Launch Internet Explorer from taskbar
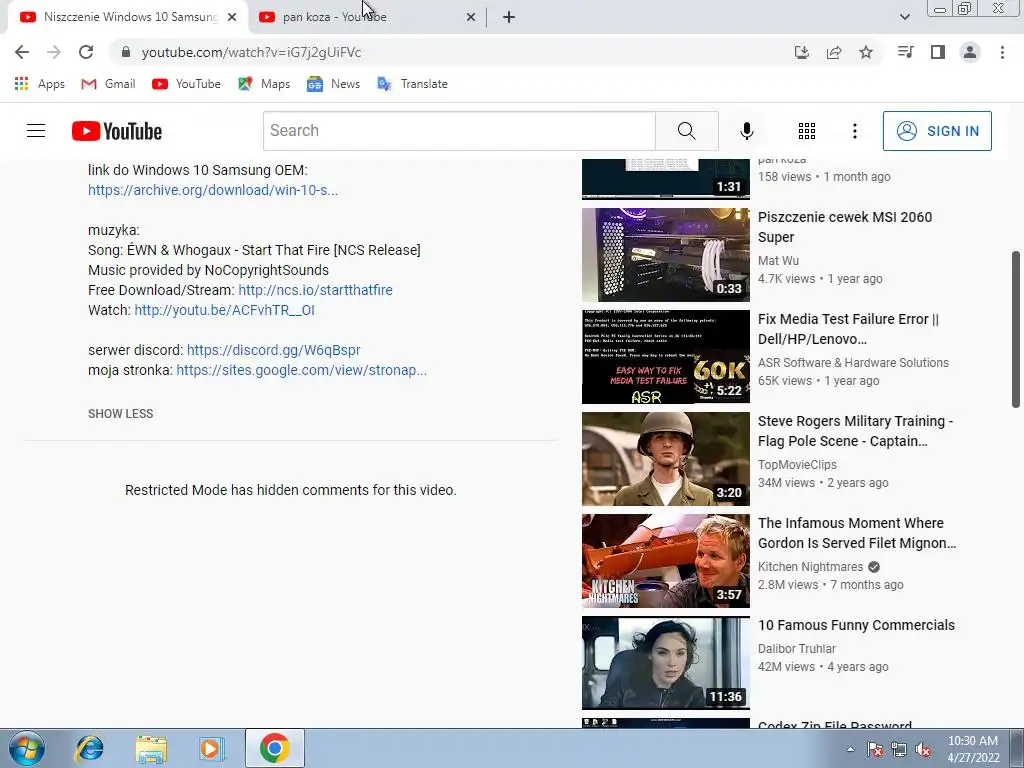Image resolution: width=1024 pixels, height=768 pixels. tap(89, 748)
